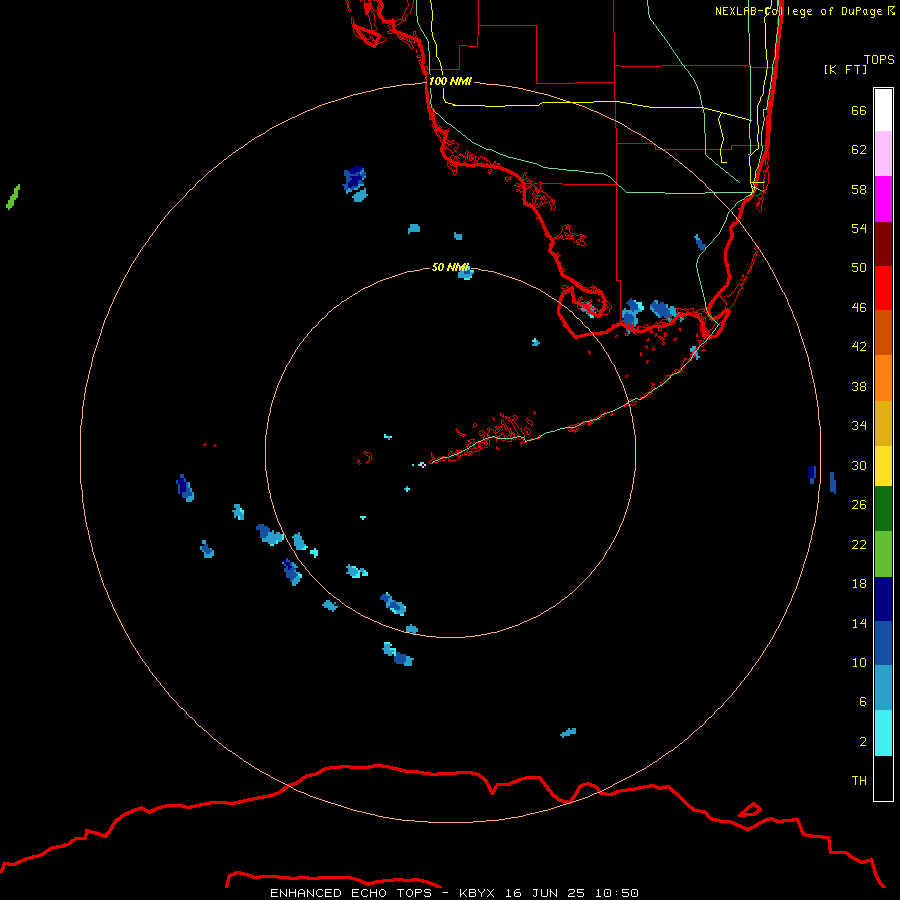Click the 'TH' threshold label
900x900 pixels.
pyautogui.click(x=859, y=781)
